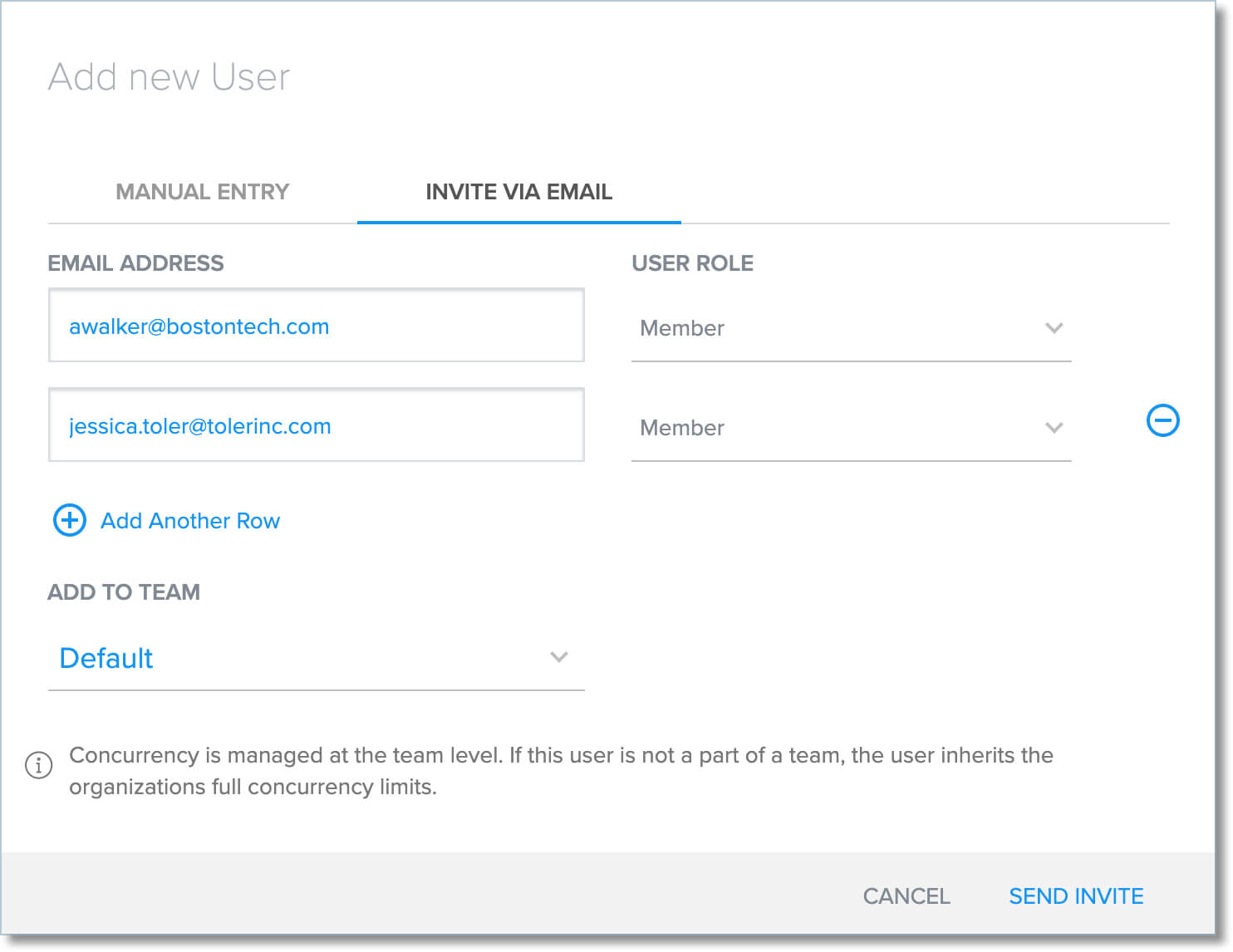Click the chevron on the first Member dropdown
Screen dimensions: 1233x952
(1054, 329)
